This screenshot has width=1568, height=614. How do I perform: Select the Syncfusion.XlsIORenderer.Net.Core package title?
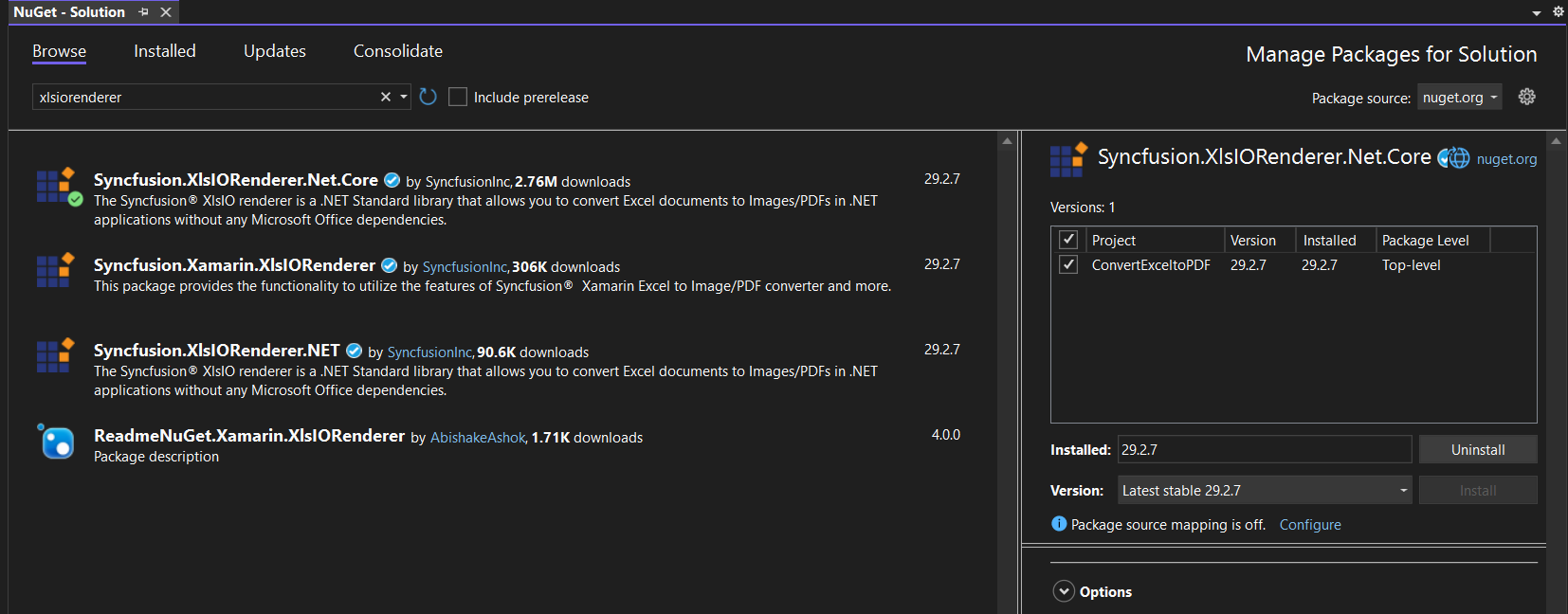pyautogui.click(x=236, y=179)
